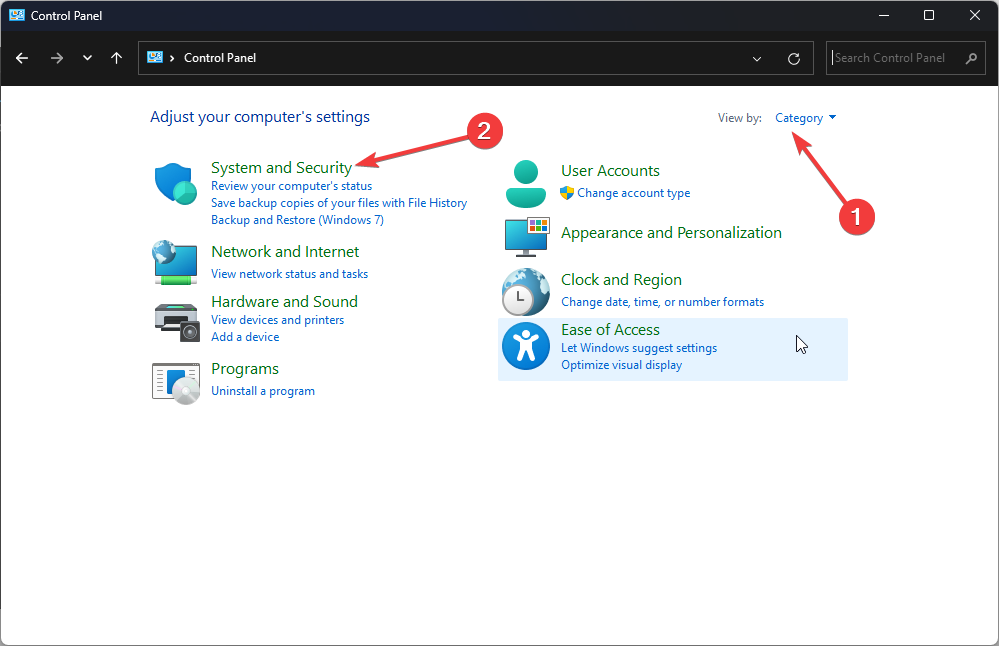999x646 pixels.
Task: Click the Hardware and Sound printer icon
Action: point(175,320)
